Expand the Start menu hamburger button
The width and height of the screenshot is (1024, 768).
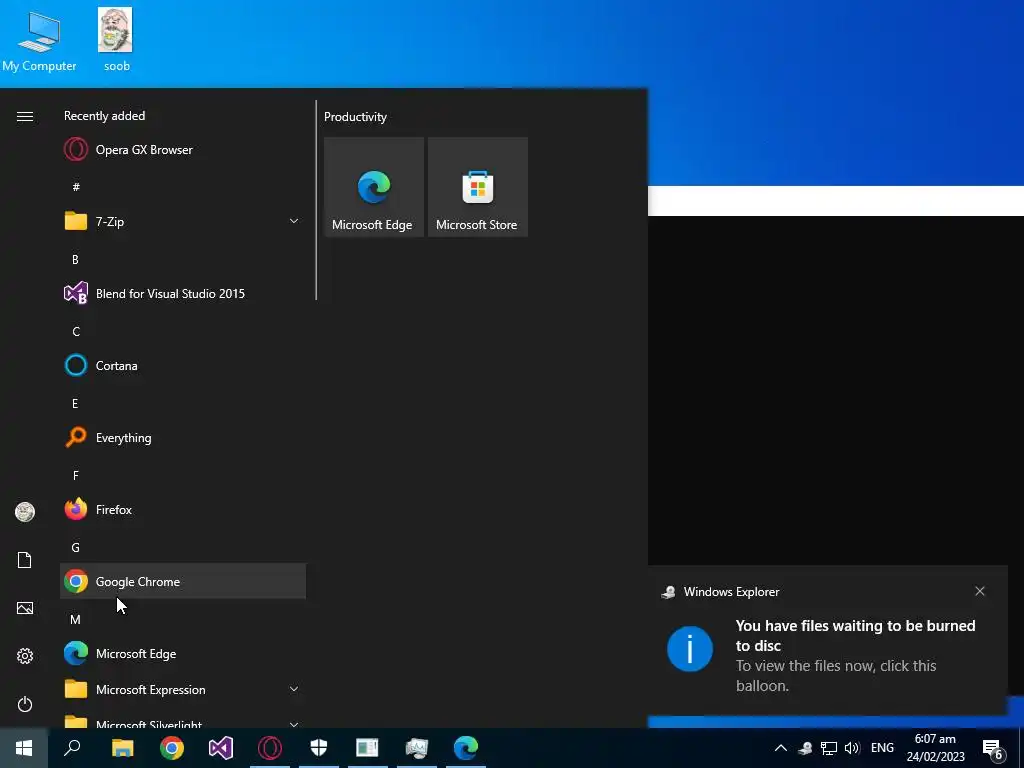click(x=25, y=116)
